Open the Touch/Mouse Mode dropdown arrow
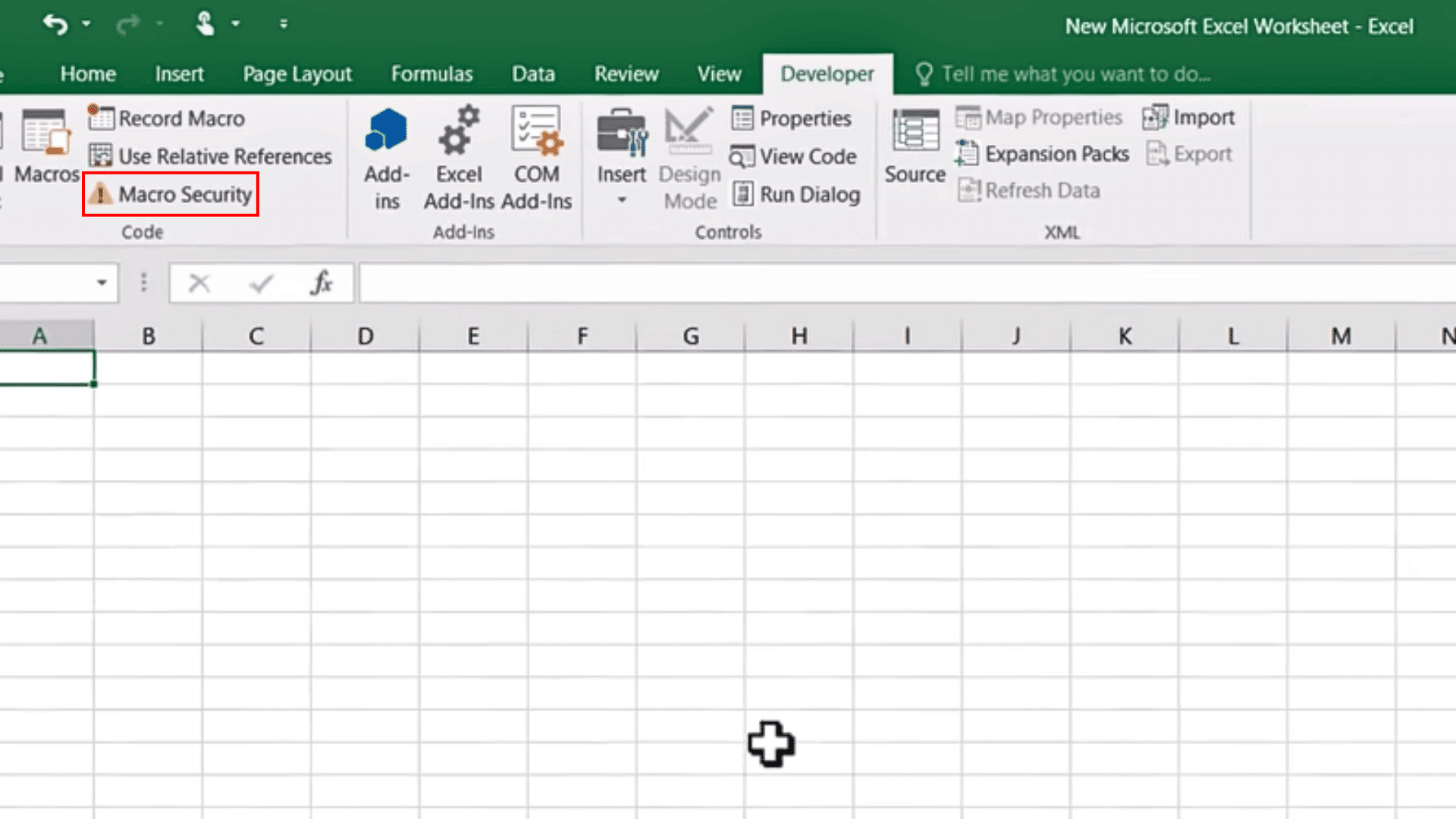1456x819 pixels. (x=236, y=24)
